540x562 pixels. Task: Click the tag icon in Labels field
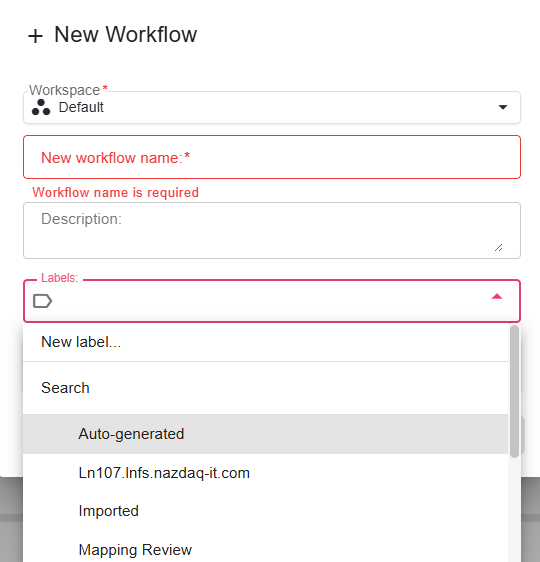[43, 301]
